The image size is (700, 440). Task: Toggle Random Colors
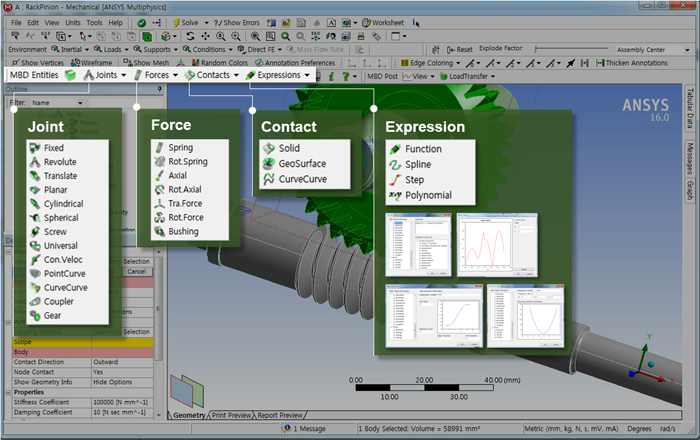click(x=220, y=63)
